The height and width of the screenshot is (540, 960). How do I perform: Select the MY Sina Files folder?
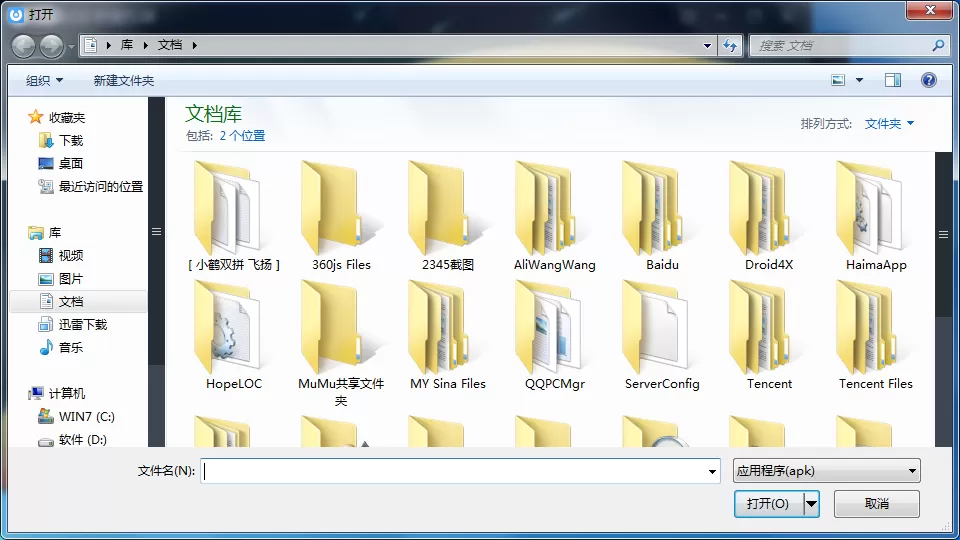[x=448, y=335]
